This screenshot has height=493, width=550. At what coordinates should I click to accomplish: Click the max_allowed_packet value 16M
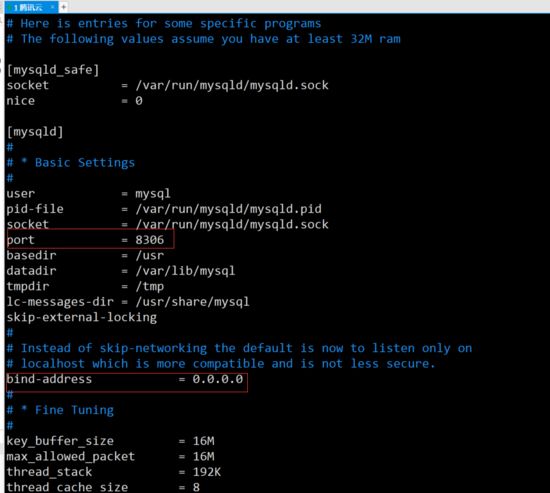(203, 457)
